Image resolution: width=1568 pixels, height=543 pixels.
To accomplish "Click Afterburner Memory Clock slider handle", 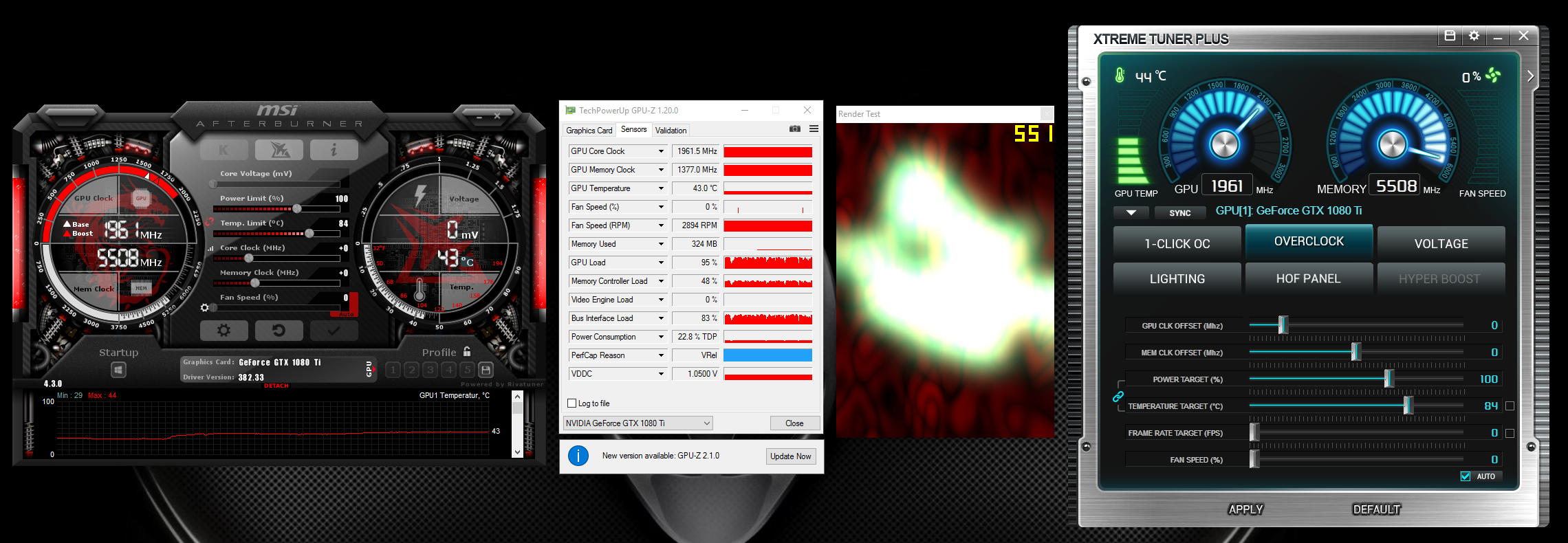I will coord(255,283).
